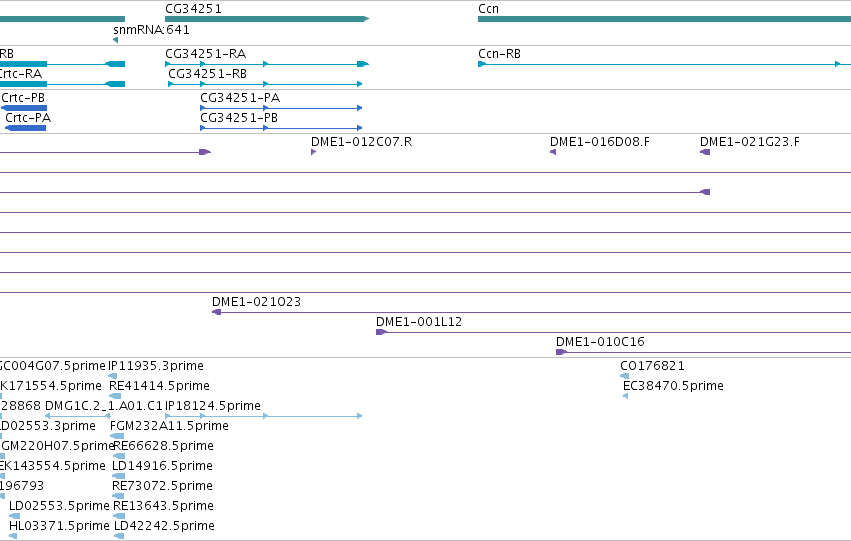Click the DME1-001L12 clone start marker
The width and height of the screenshot is (851, 541).
[382, 332]
